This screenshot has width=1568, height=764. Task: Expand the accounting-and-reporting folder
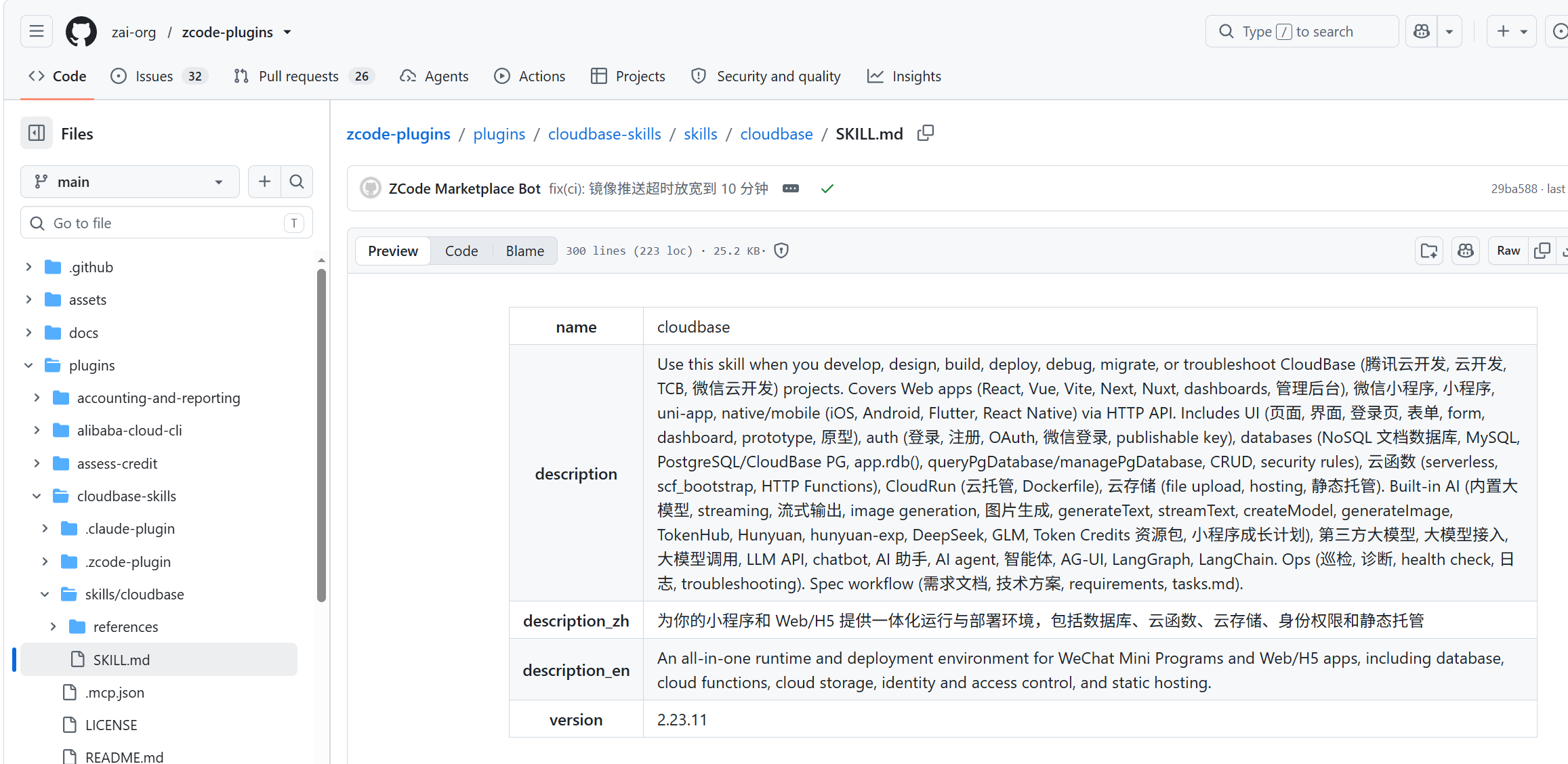pos(37,398)
